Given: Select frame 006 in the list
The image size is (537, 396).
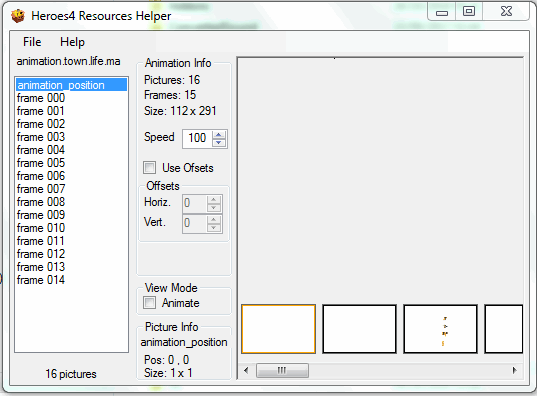Looking at the screenshot, I should [71, 176].
